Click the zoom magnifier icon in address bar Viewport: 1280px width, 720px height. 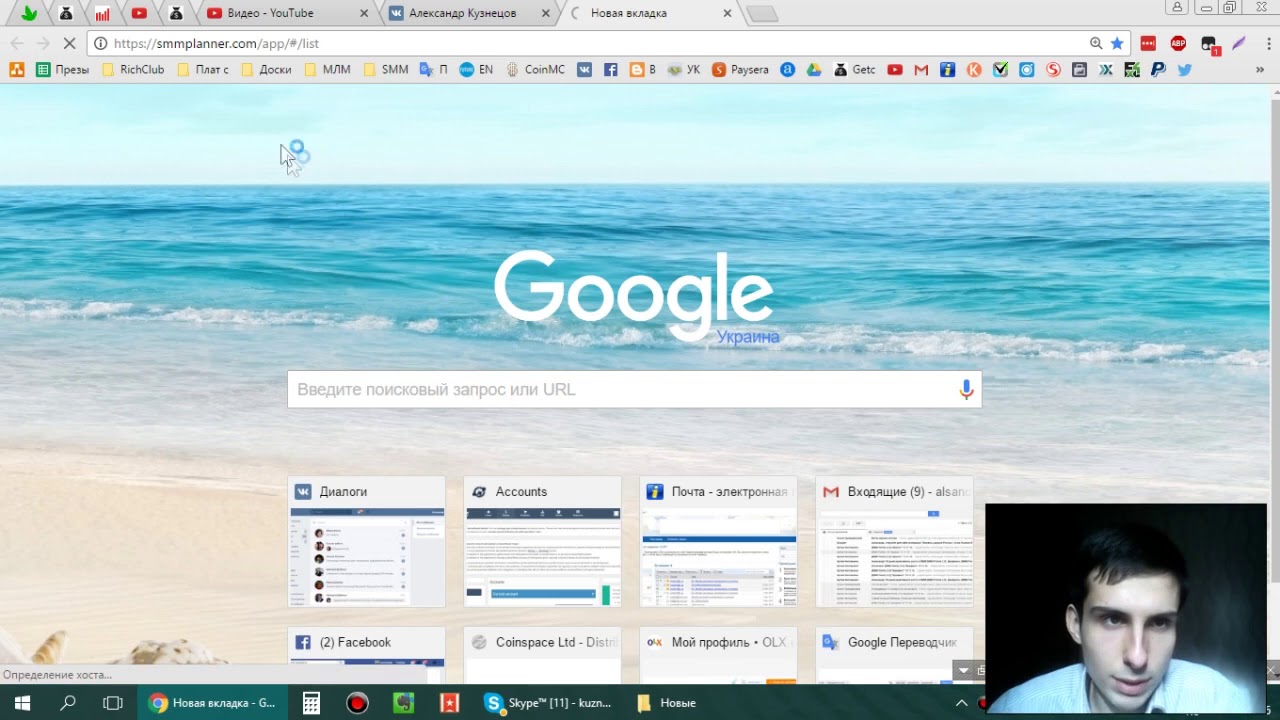click(1096, 43)
